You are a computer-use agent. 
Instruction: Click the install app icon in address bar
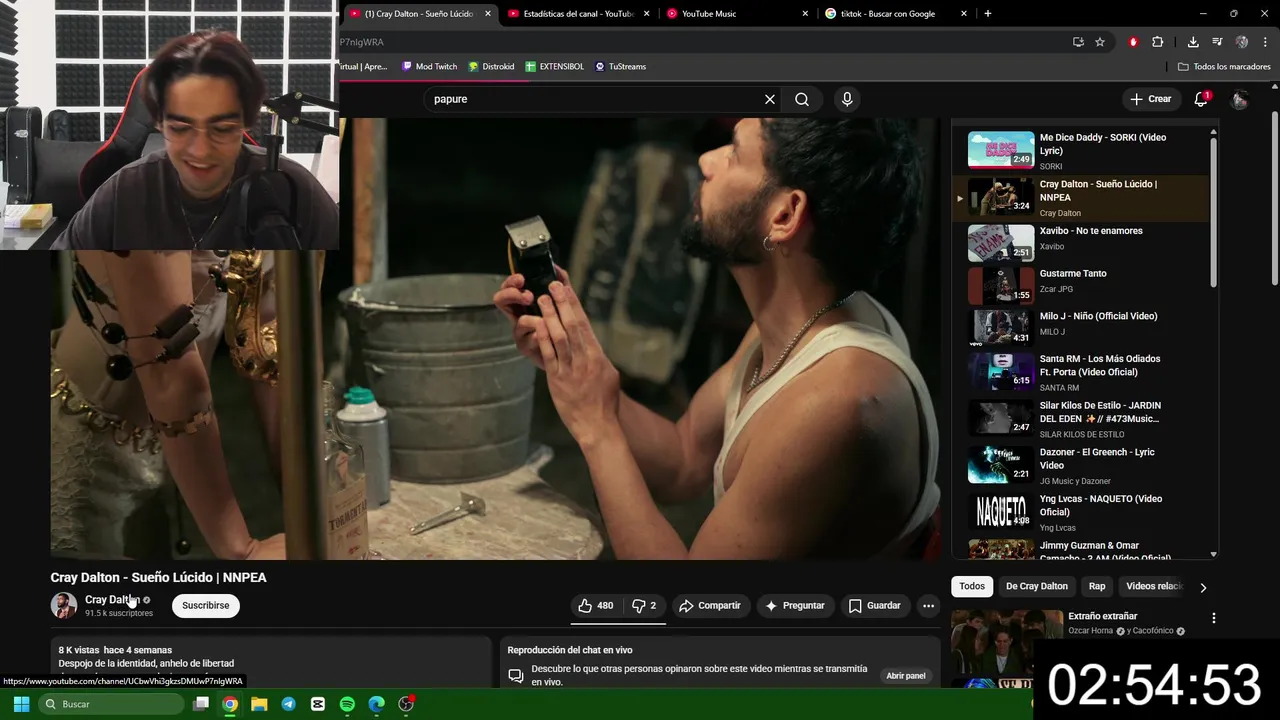(1078, 42)
